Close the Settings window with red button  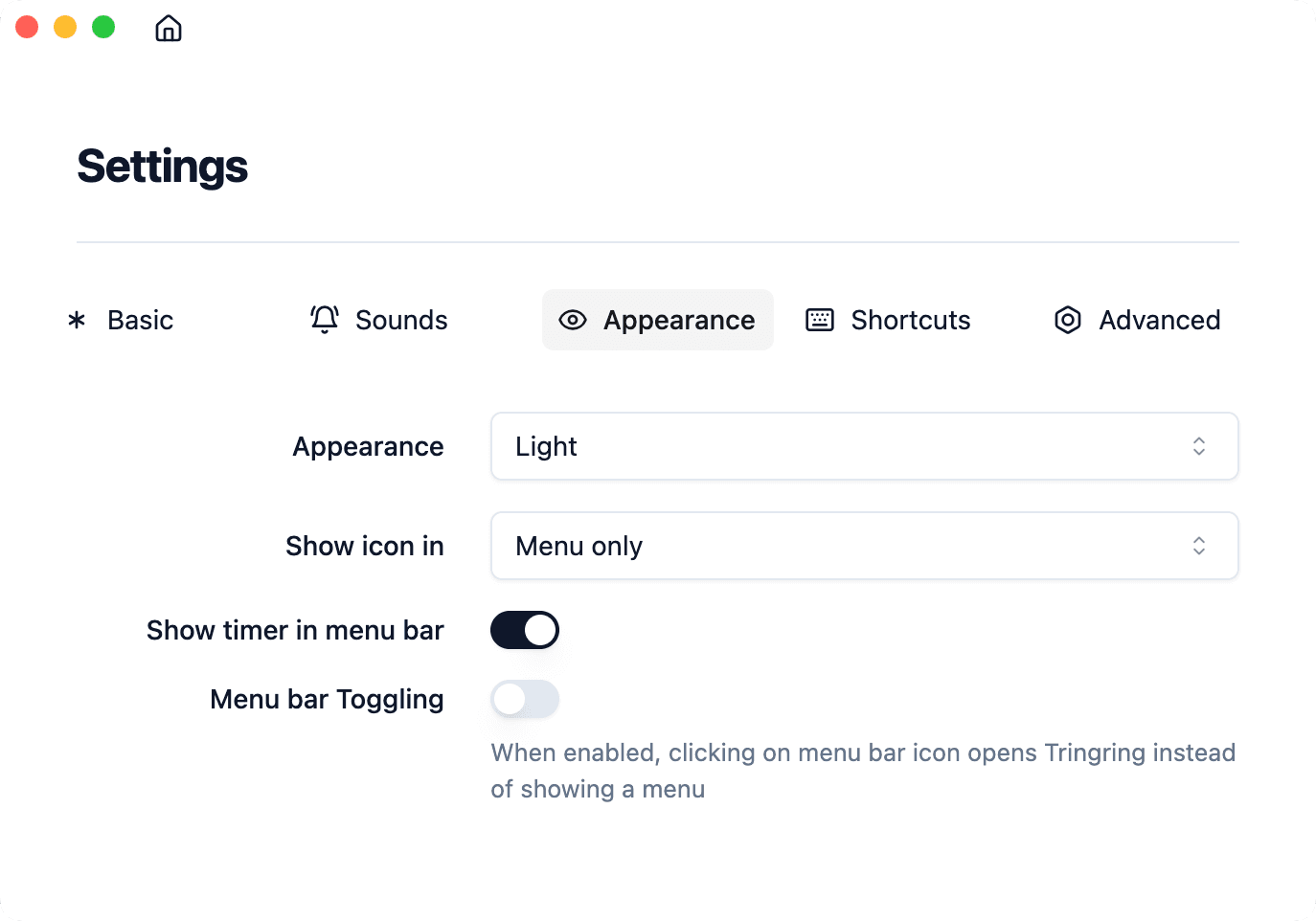pyautogui.click(x=27, y=27)
